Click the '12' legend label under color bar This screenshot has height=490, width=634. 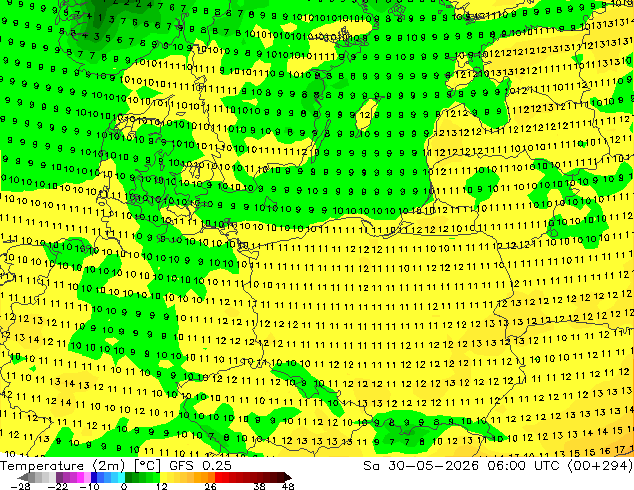(x=162, y=486)
